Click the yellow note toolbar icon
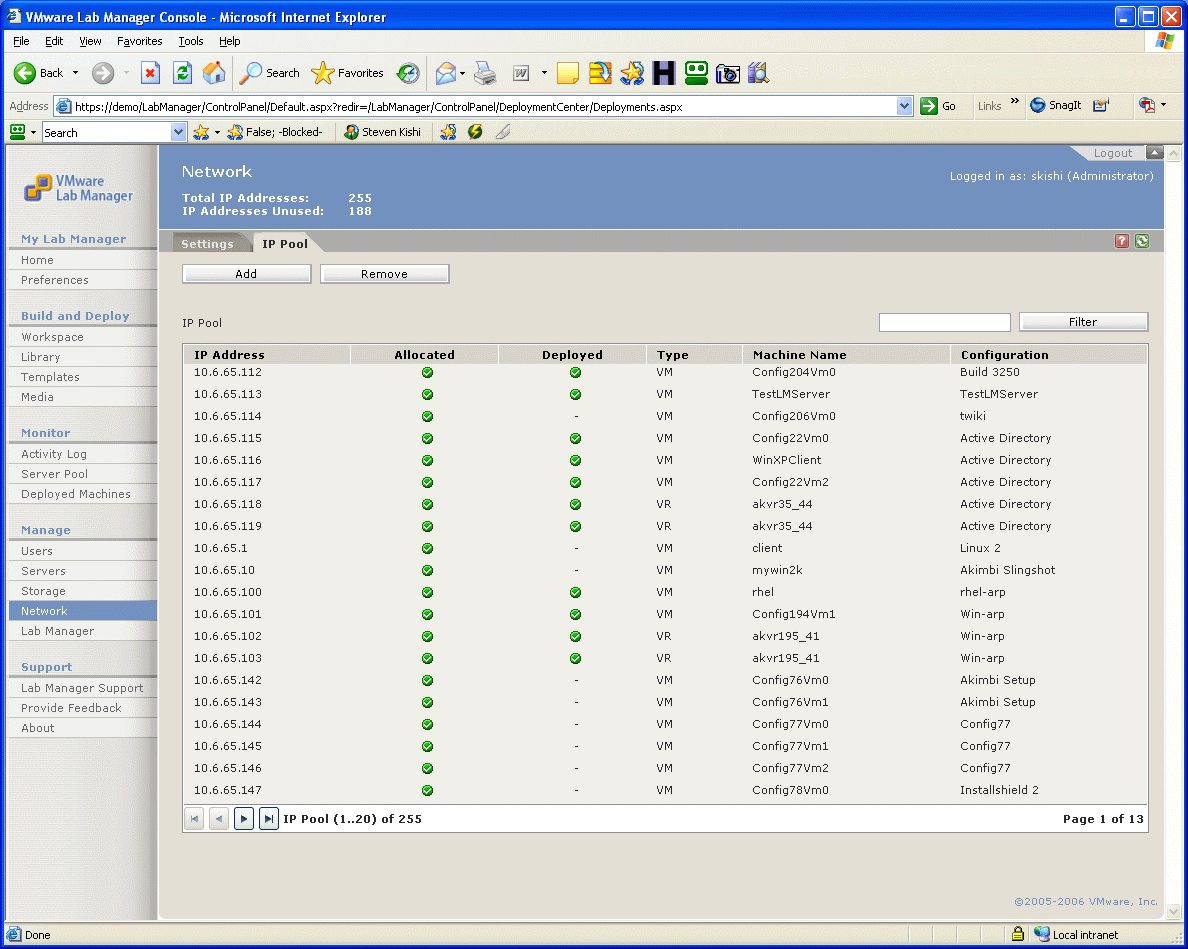This screenshot has height=949, width=1188. click(x=567, y=73)
